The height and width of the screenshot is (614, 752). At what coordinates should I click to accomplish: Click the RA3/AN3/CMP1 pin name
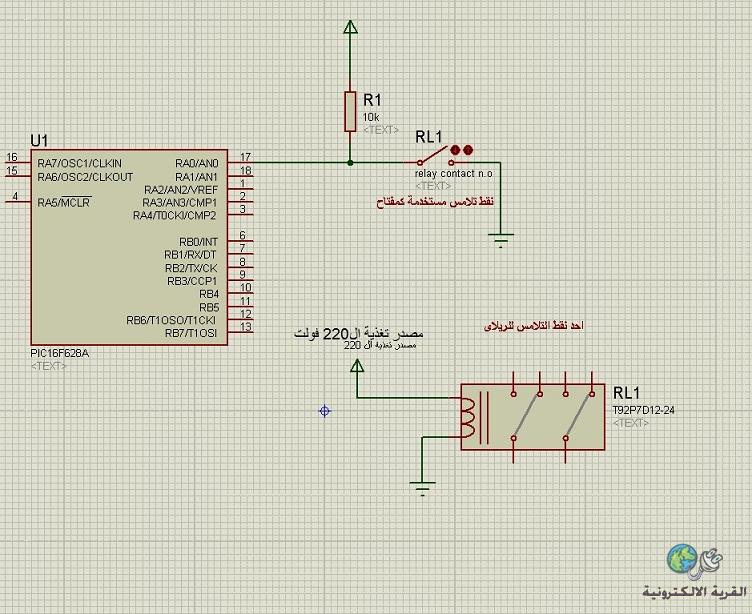click(180, 202)
